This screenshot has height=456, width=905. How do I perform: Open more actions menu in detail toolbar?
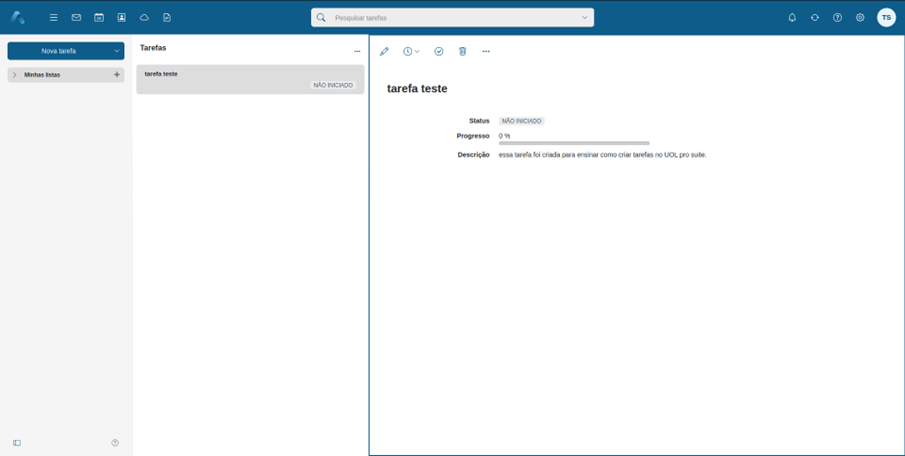tap(486, 51)
